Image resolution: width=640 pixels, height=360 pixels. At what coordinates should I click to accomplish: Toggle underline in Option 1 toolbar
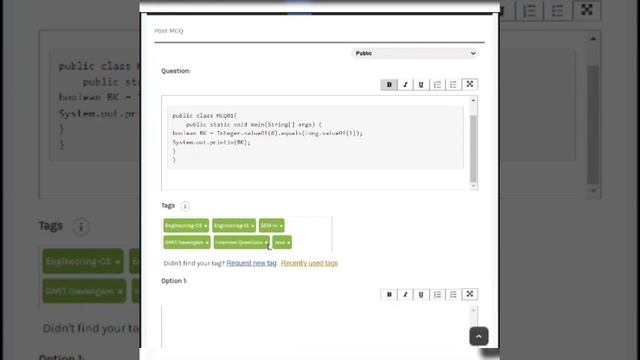(x=421, y=294)
